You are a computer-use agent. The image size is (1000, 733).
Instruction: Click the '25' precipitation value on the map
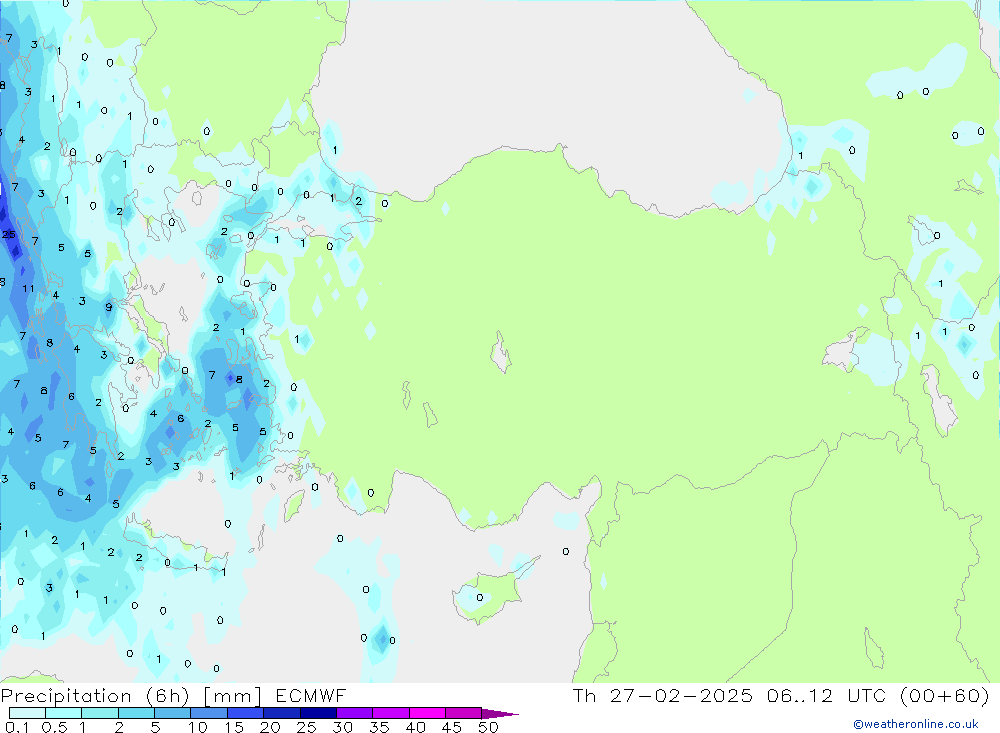8,234
